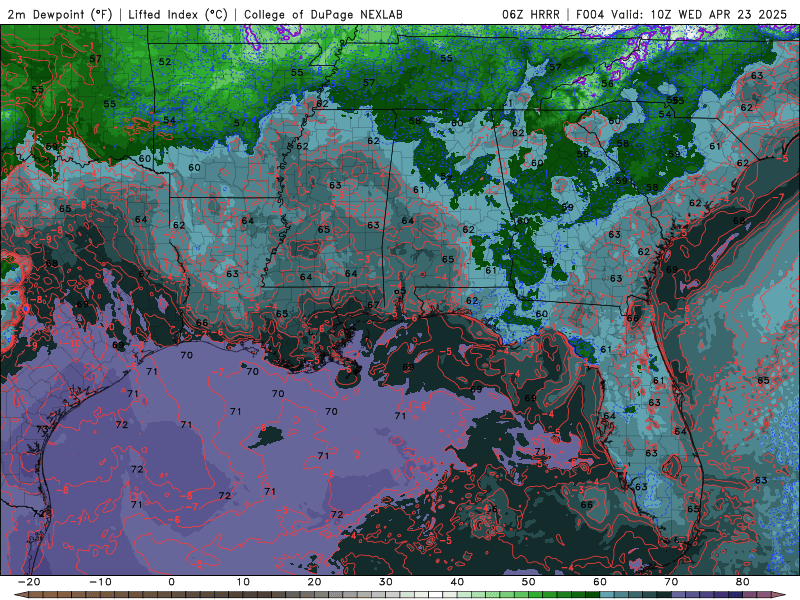Click the 80 label on the color scale

pos(743,582)
